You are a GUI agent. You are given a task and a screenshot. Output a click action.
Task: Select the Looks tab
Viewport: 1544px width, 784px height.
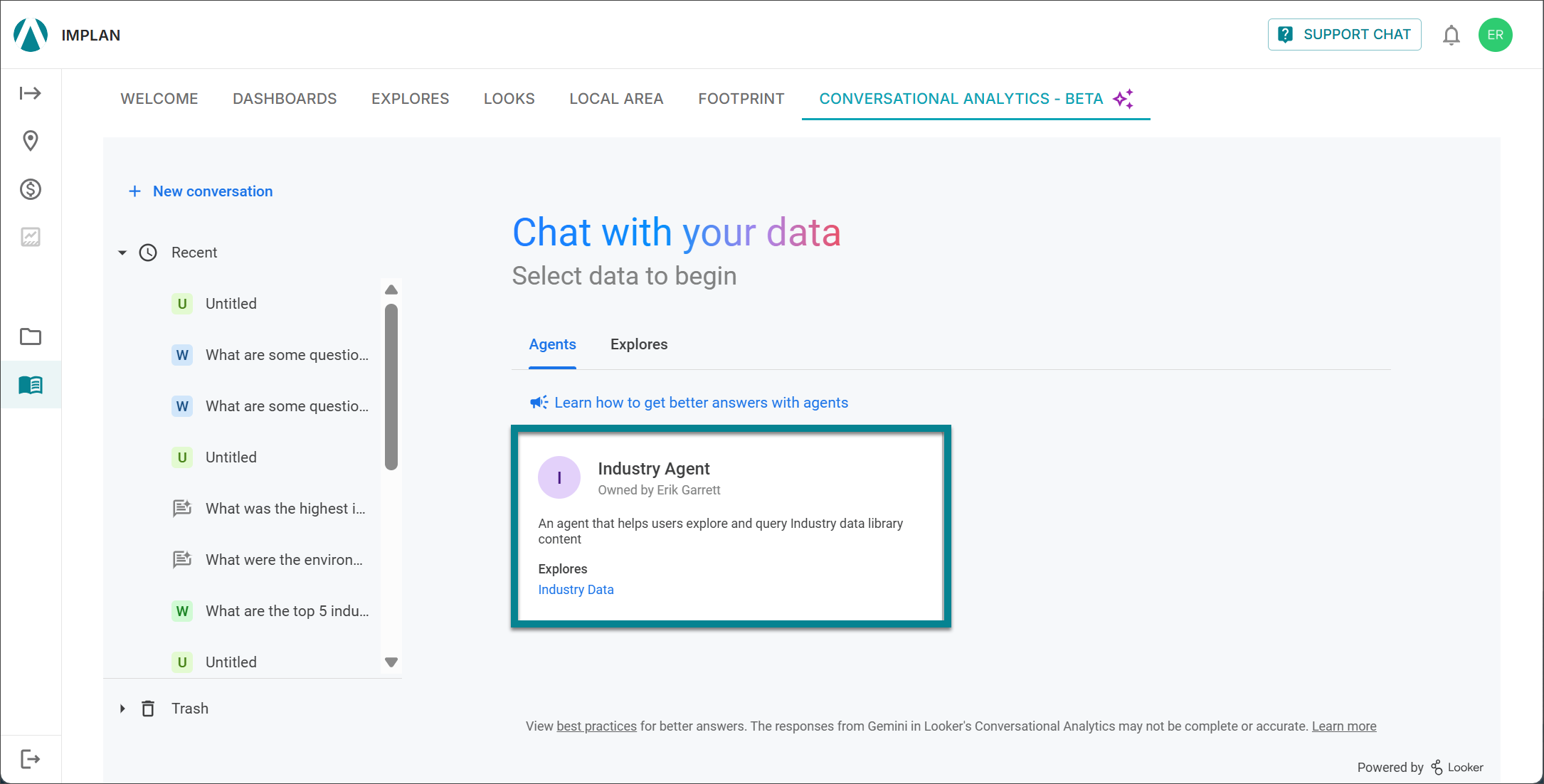click(x=509, y=99)
